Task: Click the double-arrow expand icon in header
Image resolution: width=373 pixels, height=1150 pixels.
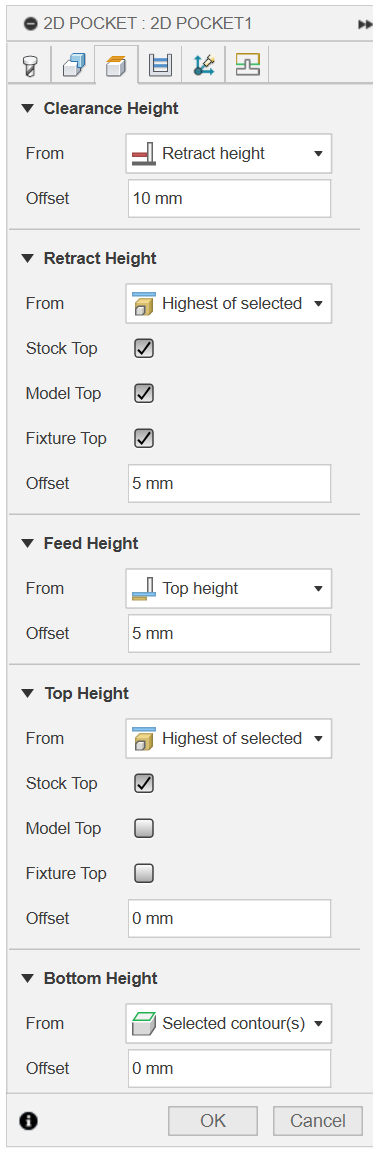Action: [364, 24]
